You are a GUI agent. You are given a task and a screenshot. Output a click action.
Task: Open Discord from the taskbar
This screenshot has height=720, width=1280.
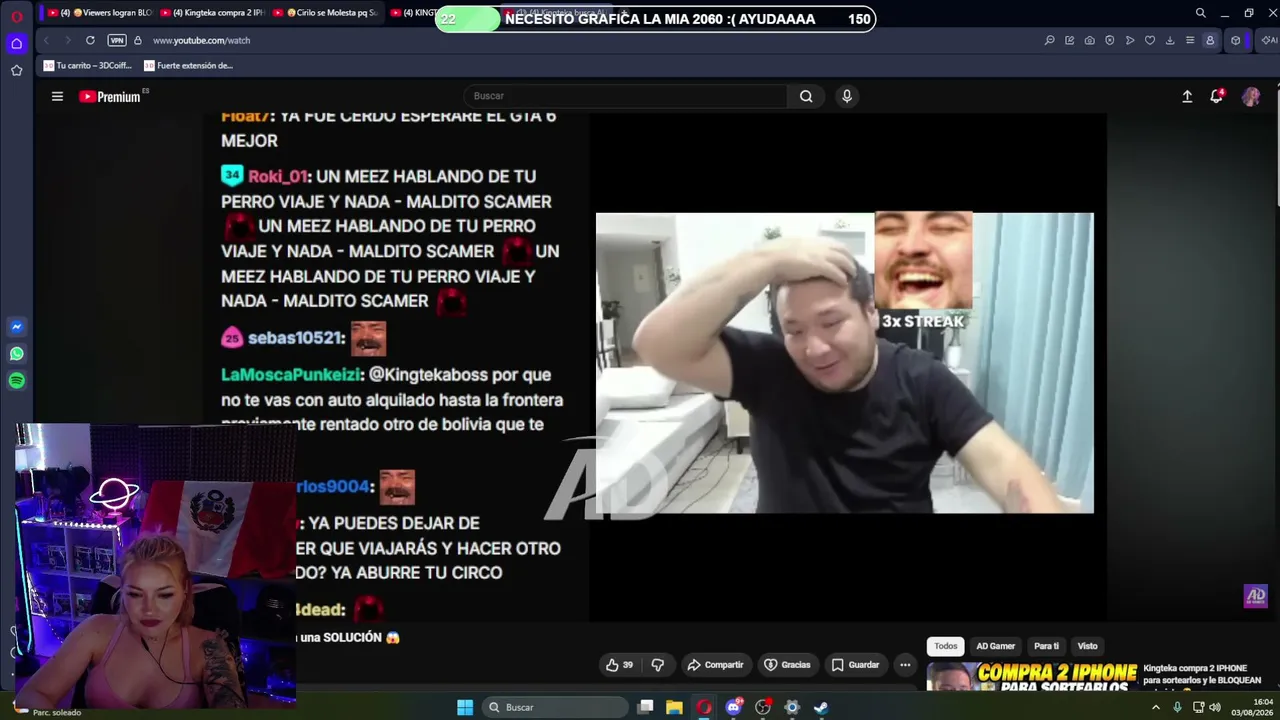click(734, 707)
